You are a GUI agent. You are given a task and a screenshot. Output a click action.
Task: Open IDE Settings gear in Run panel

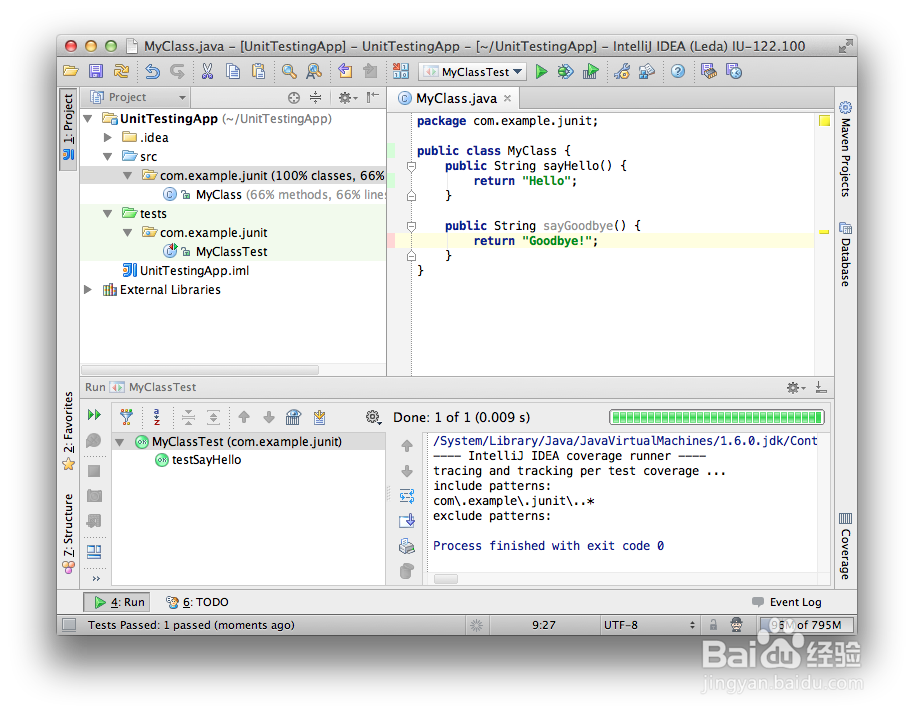point(372,415)
